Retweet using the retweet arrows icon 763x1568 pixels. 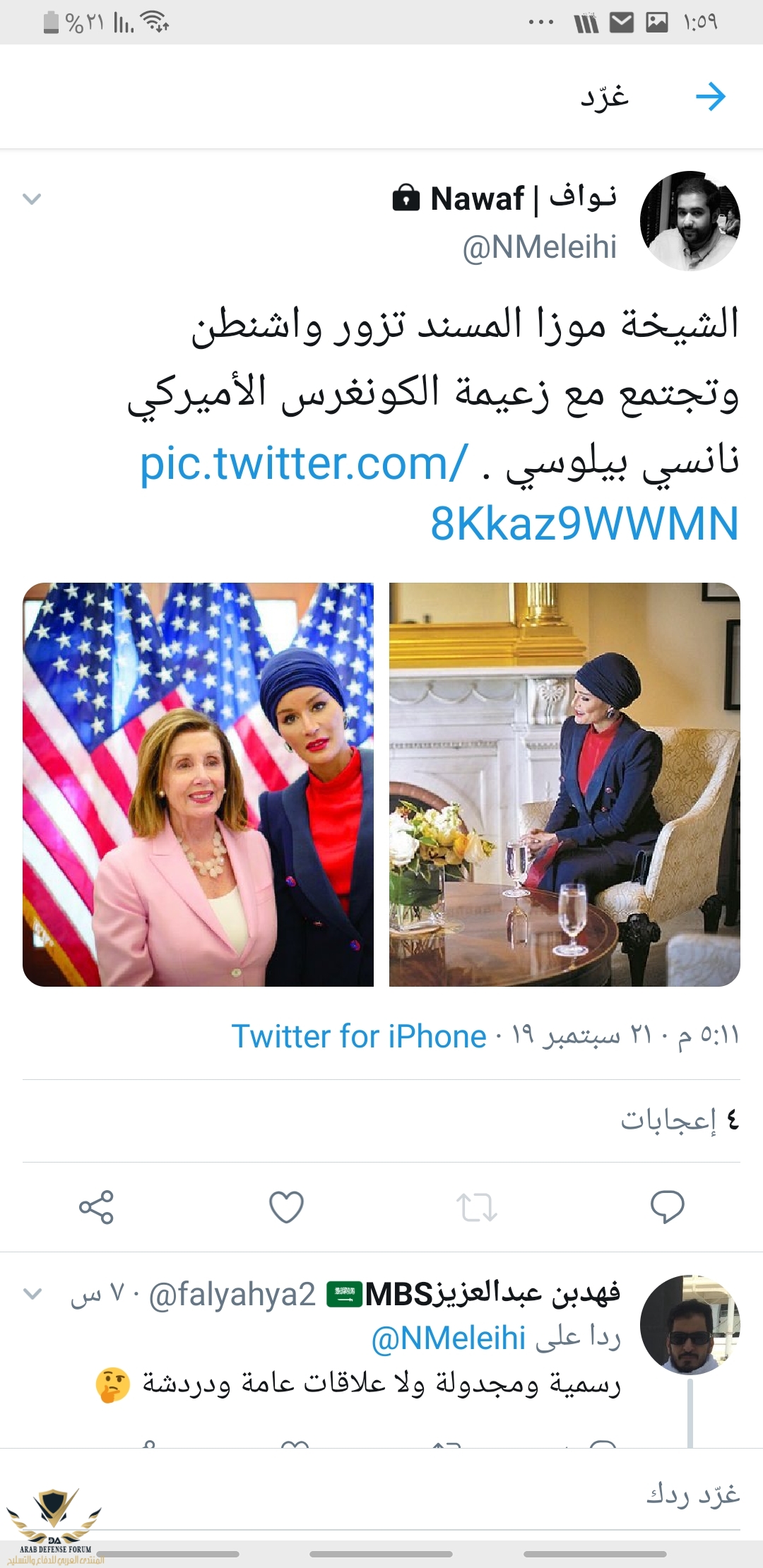click(x=477, y=1207)
